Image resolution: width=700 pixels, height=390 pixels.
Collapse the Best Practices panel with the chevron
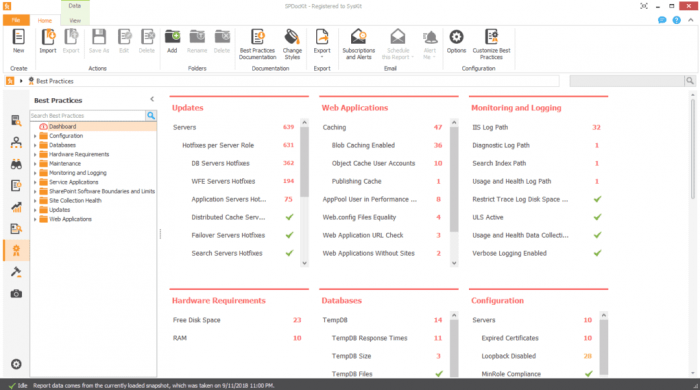coord(152,100)
